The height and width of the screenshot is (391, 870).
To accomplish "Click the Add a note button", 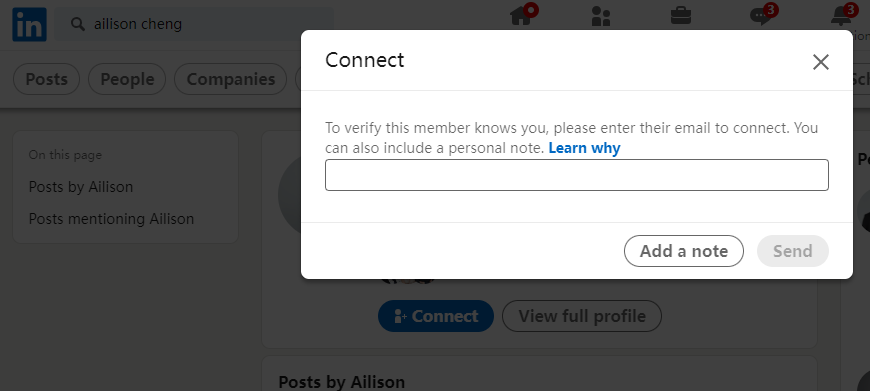I will click(684, 251).
